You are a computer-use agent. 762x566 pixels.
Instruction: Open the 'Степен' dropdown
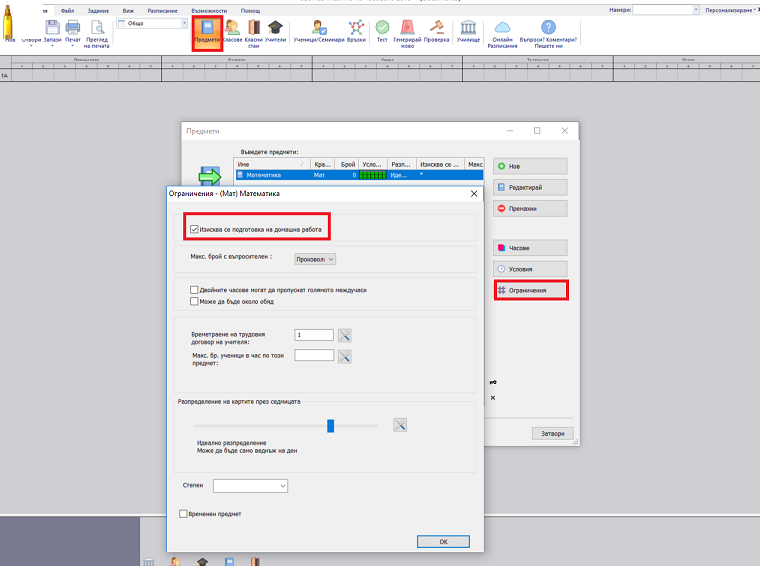(x=250, y=486)
